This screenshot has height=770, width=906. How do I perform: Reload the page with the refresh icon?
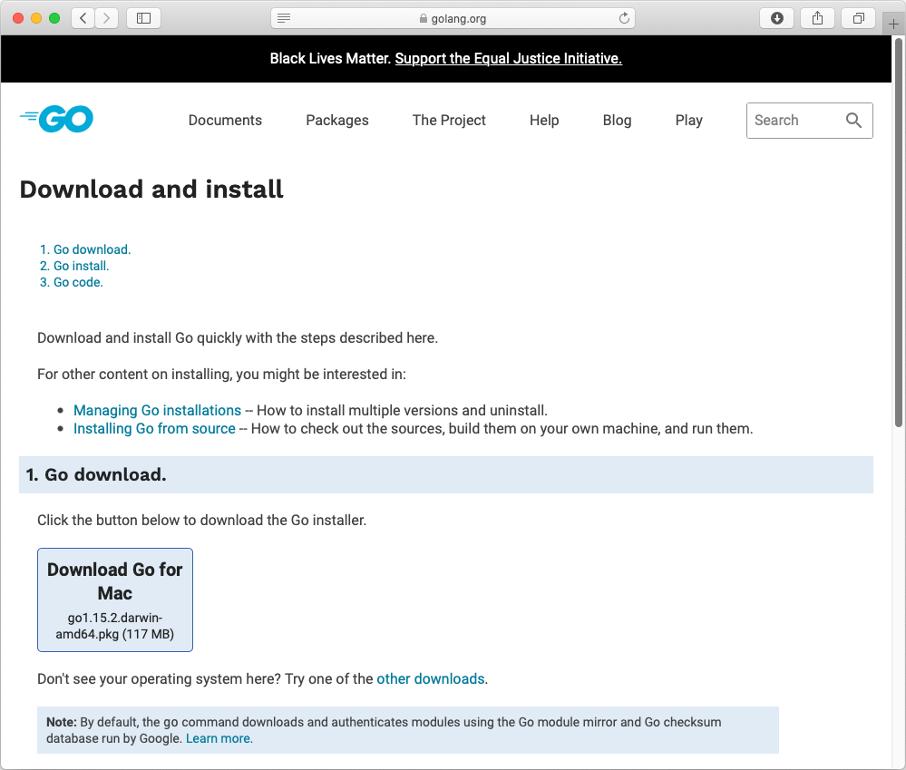(x=624, y=18)
